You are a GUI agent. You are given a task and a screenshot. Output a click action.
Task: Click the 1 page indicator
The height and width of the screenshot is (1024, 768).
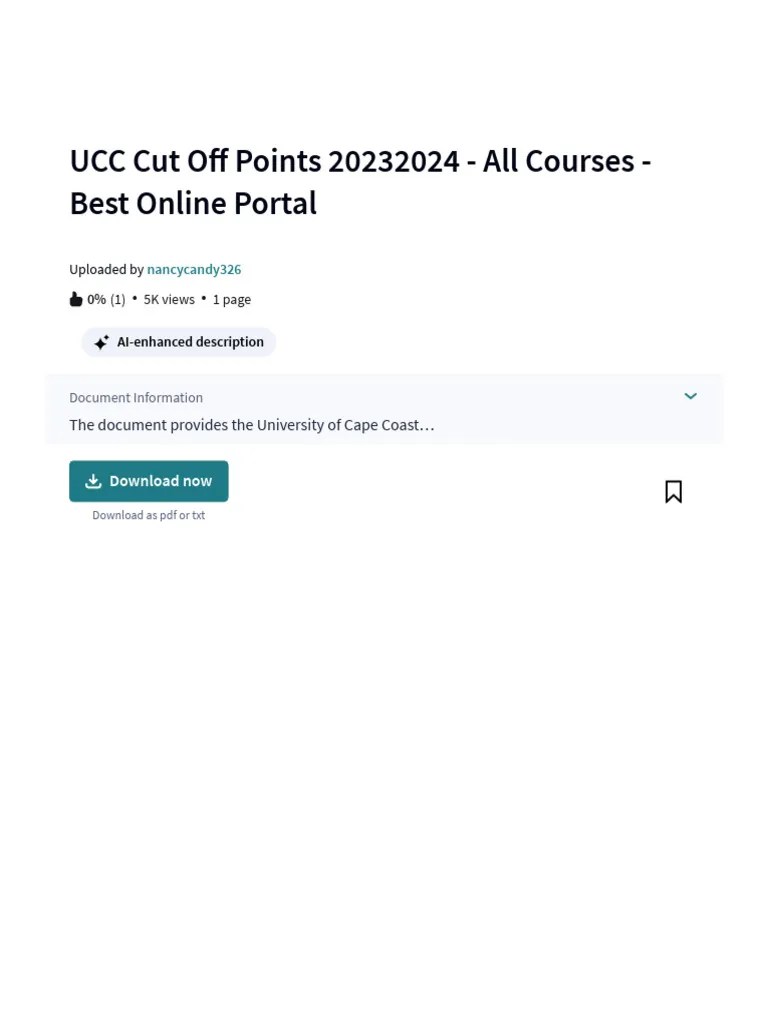[x=232, y=300]
